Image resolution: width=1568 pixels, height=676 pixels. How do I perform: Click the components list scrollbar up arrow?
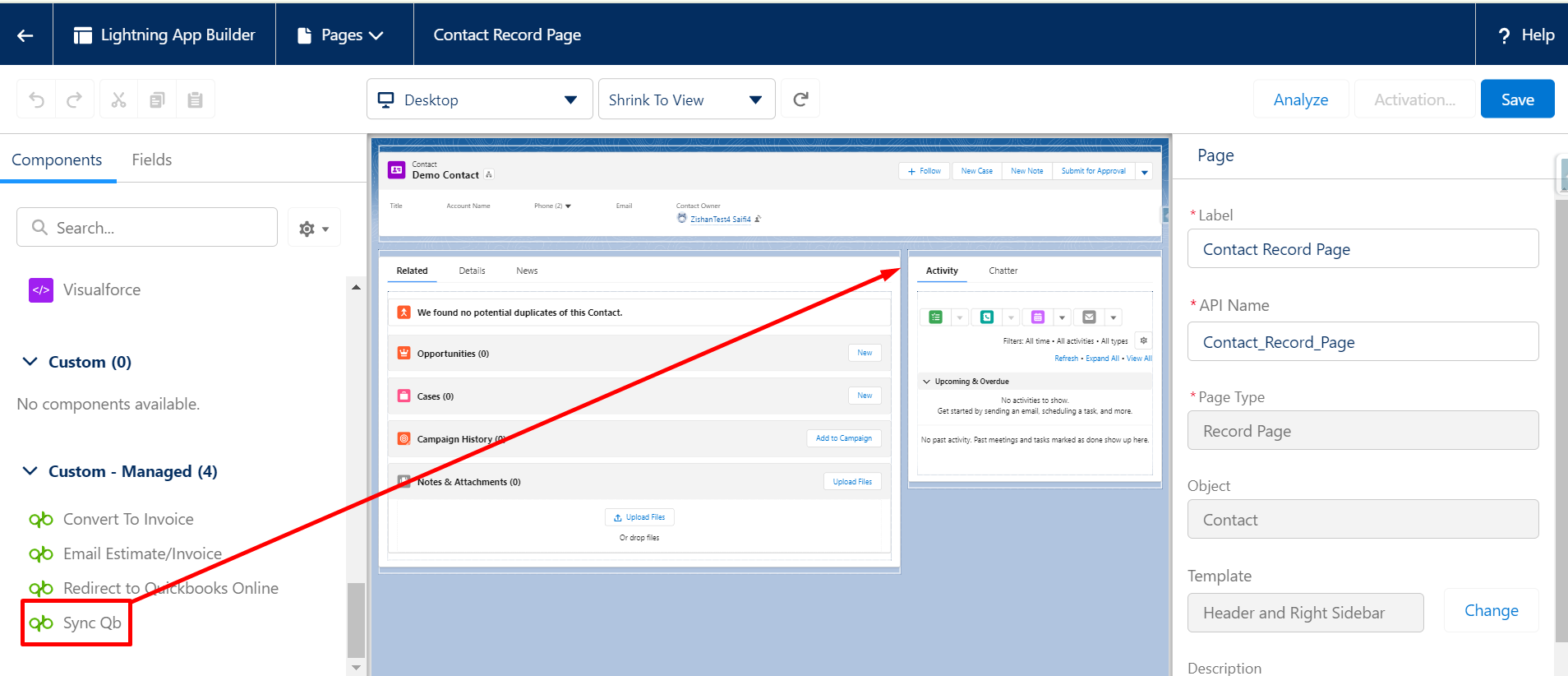tap(356, 287)
